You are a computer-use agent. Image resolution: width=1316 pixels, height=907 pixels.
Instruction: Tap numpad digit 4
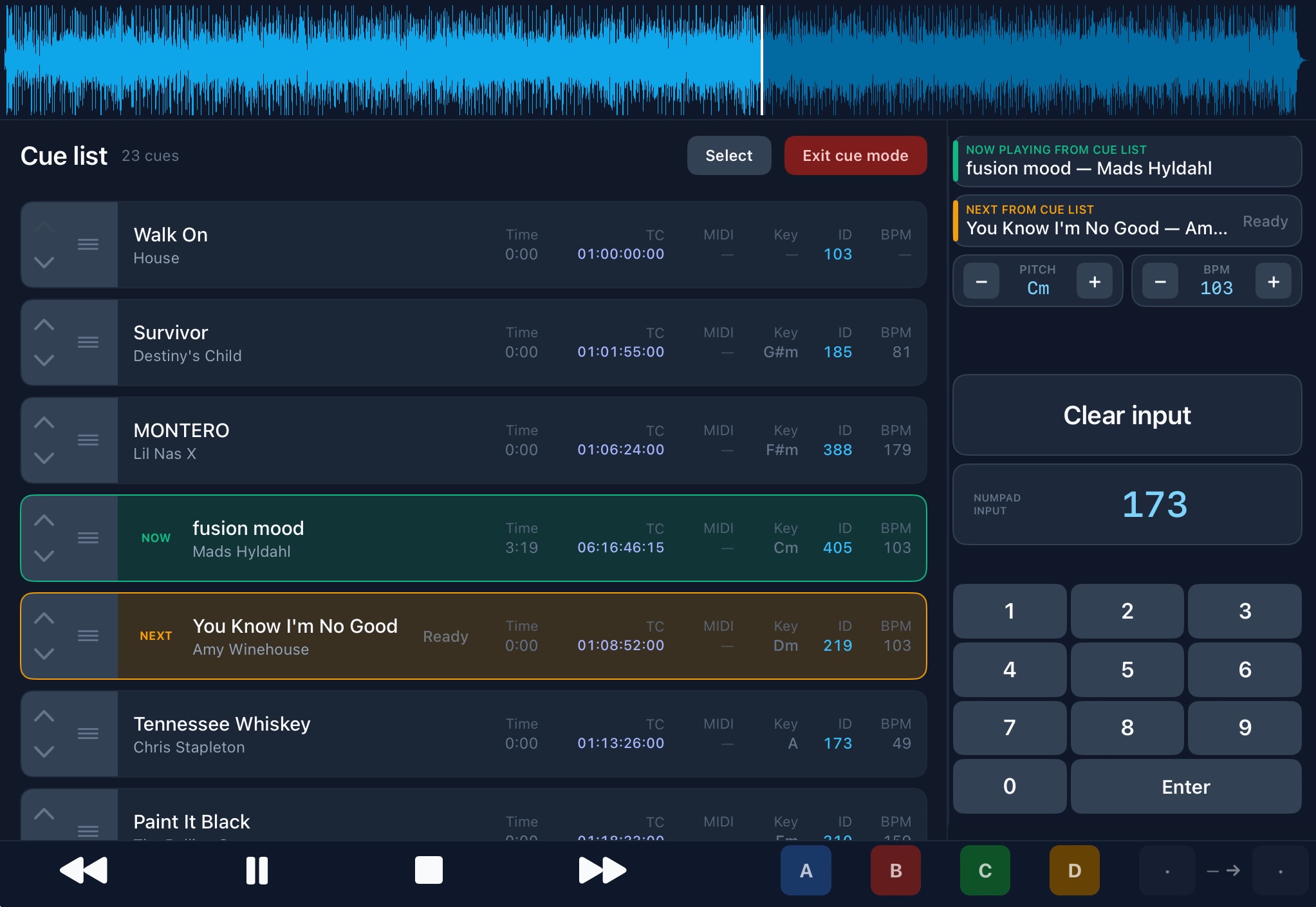point(1010,669)
